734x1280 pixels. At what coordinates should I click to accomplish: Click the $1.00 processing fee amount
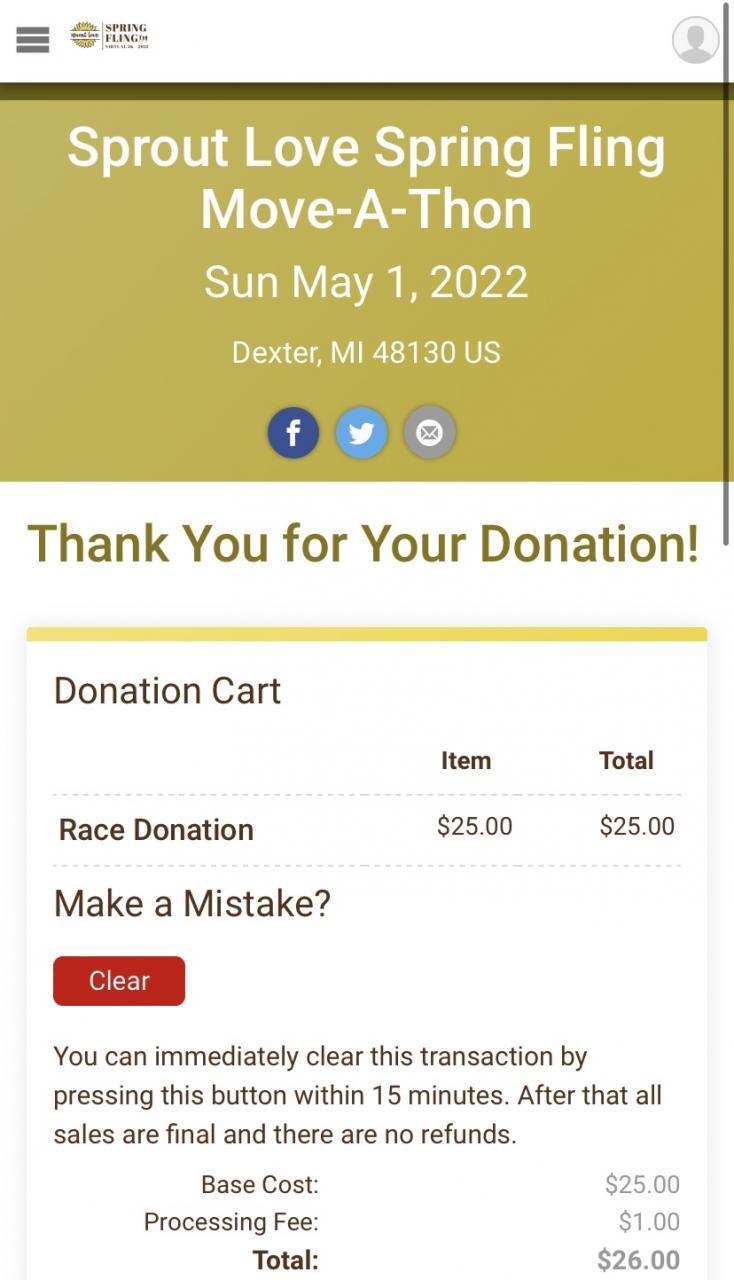(649, 1222)
